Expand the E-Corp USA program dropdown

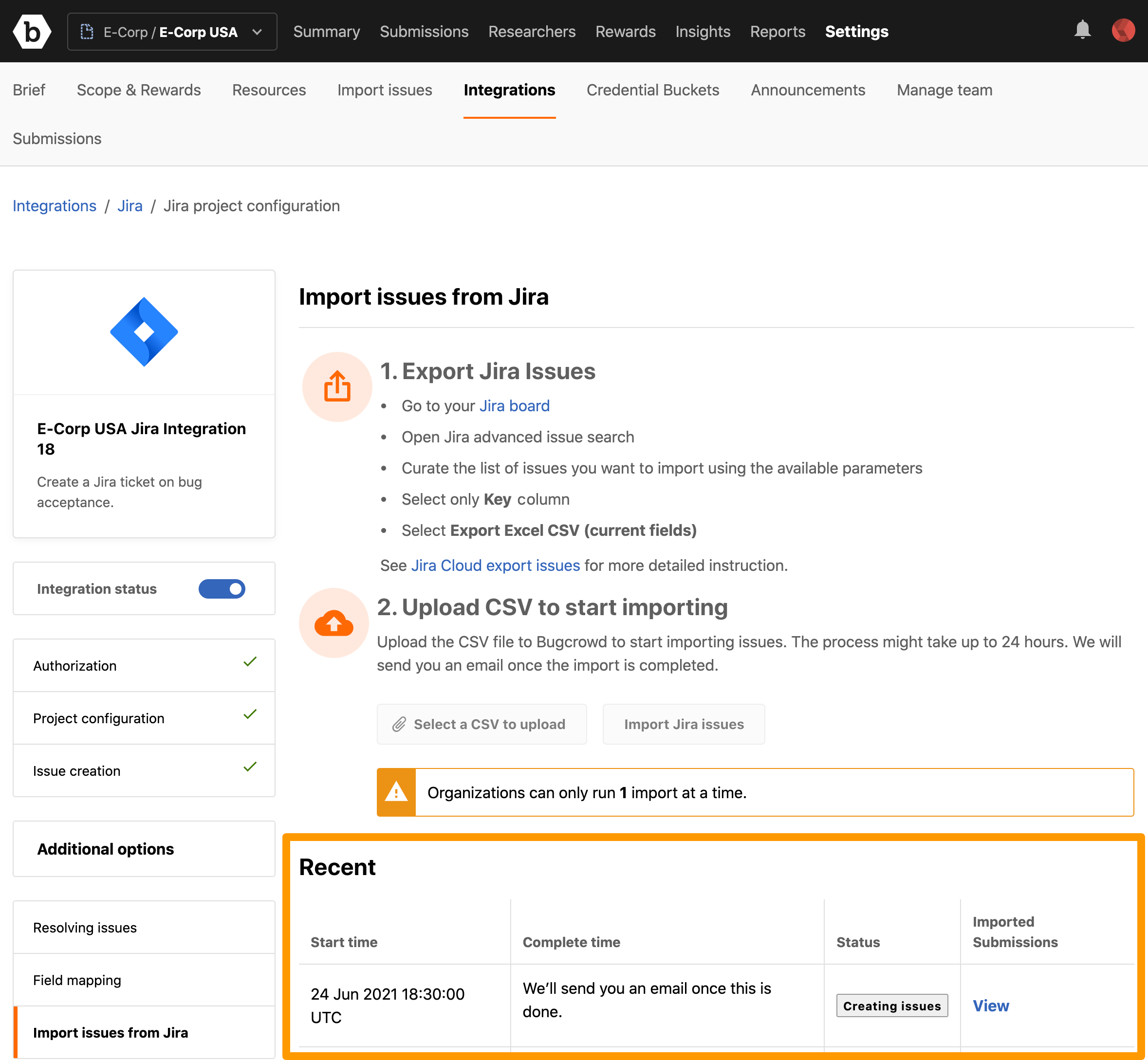pos(172,32)
